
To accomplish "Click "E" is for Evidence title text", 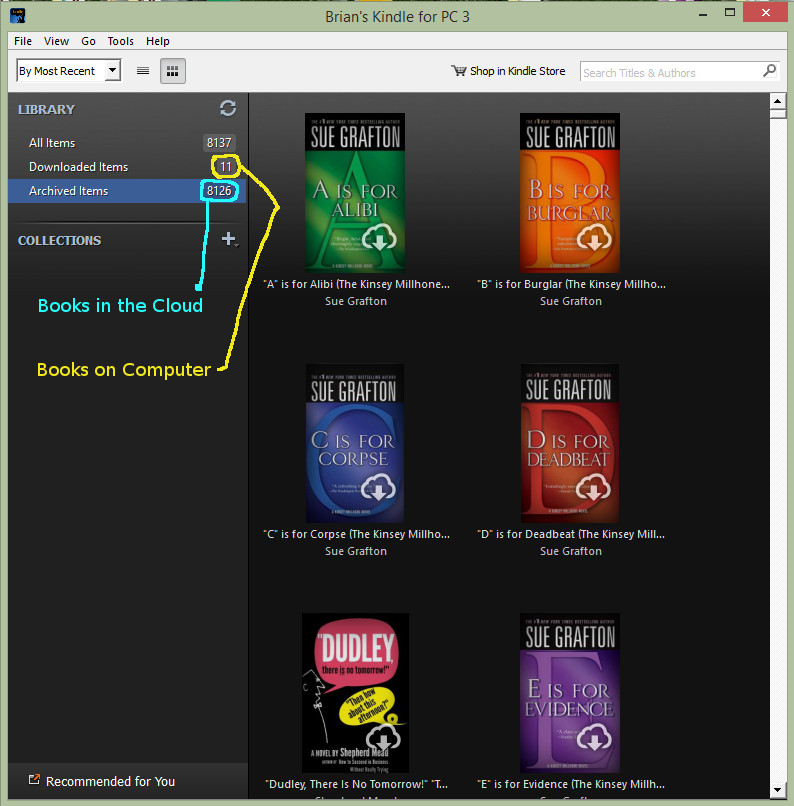I will (x=571, y=784).
